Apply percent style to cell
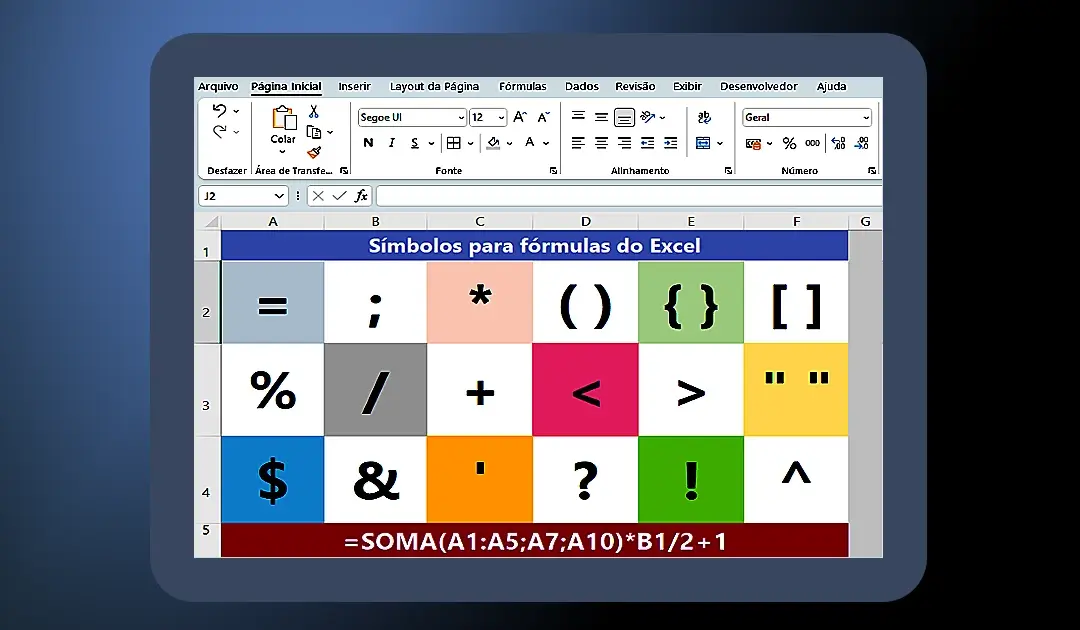Screen dimensions: 1080x630 pos(789,143)
